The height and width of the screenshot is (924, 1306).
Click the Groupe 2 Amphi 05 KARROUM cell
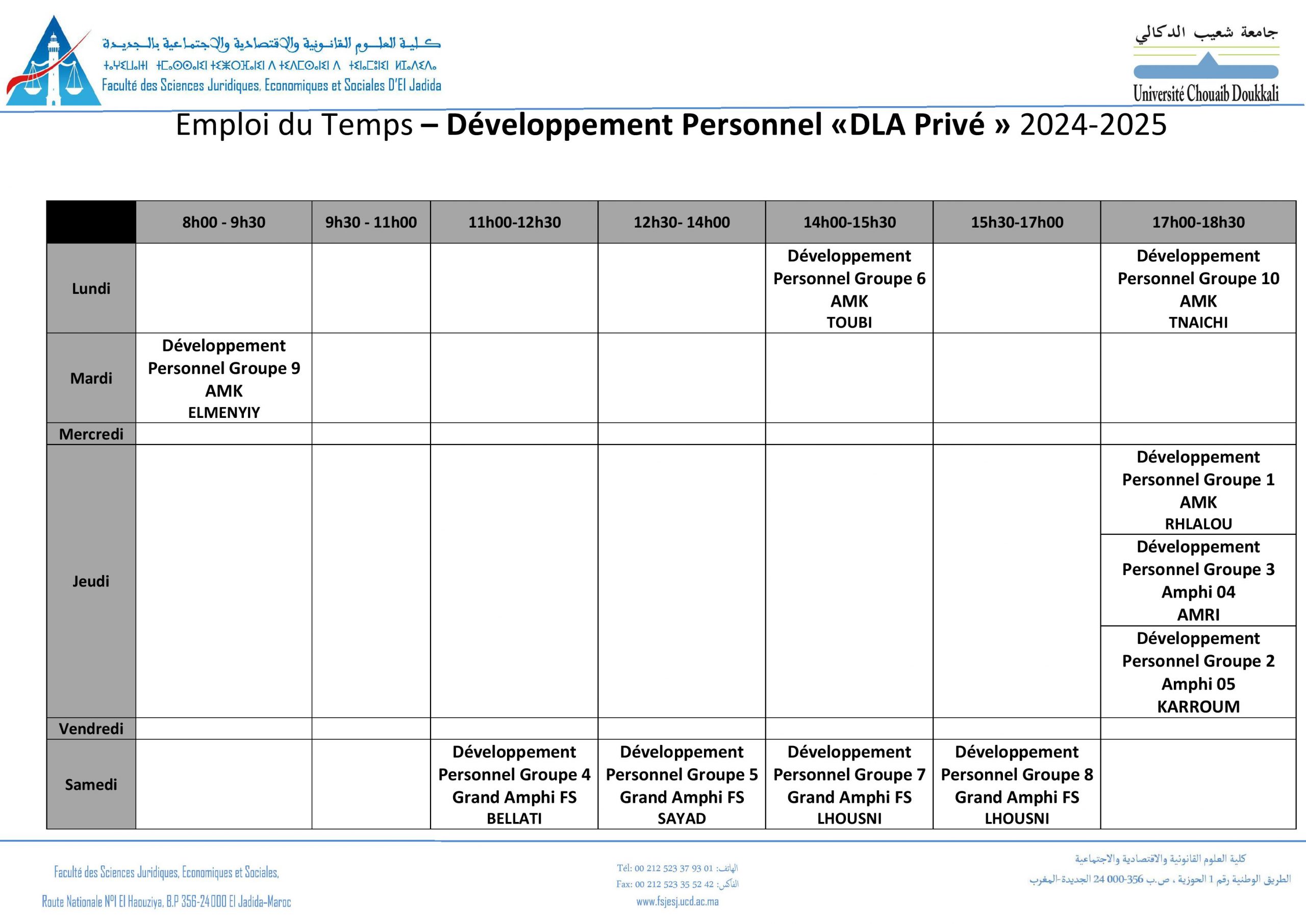[1198, 672]
